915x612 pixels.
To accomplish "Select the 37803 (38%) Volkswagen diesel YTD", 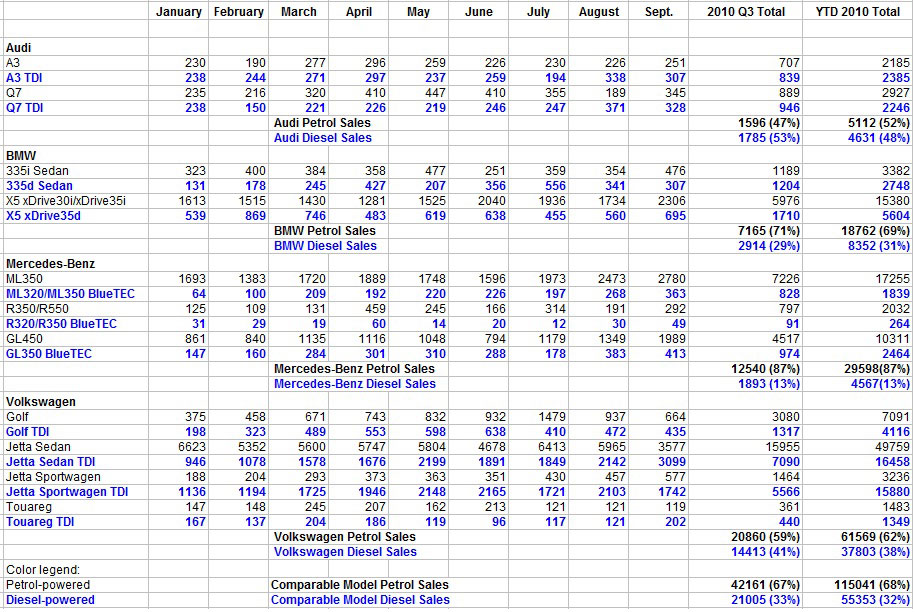I will point(875,552).
